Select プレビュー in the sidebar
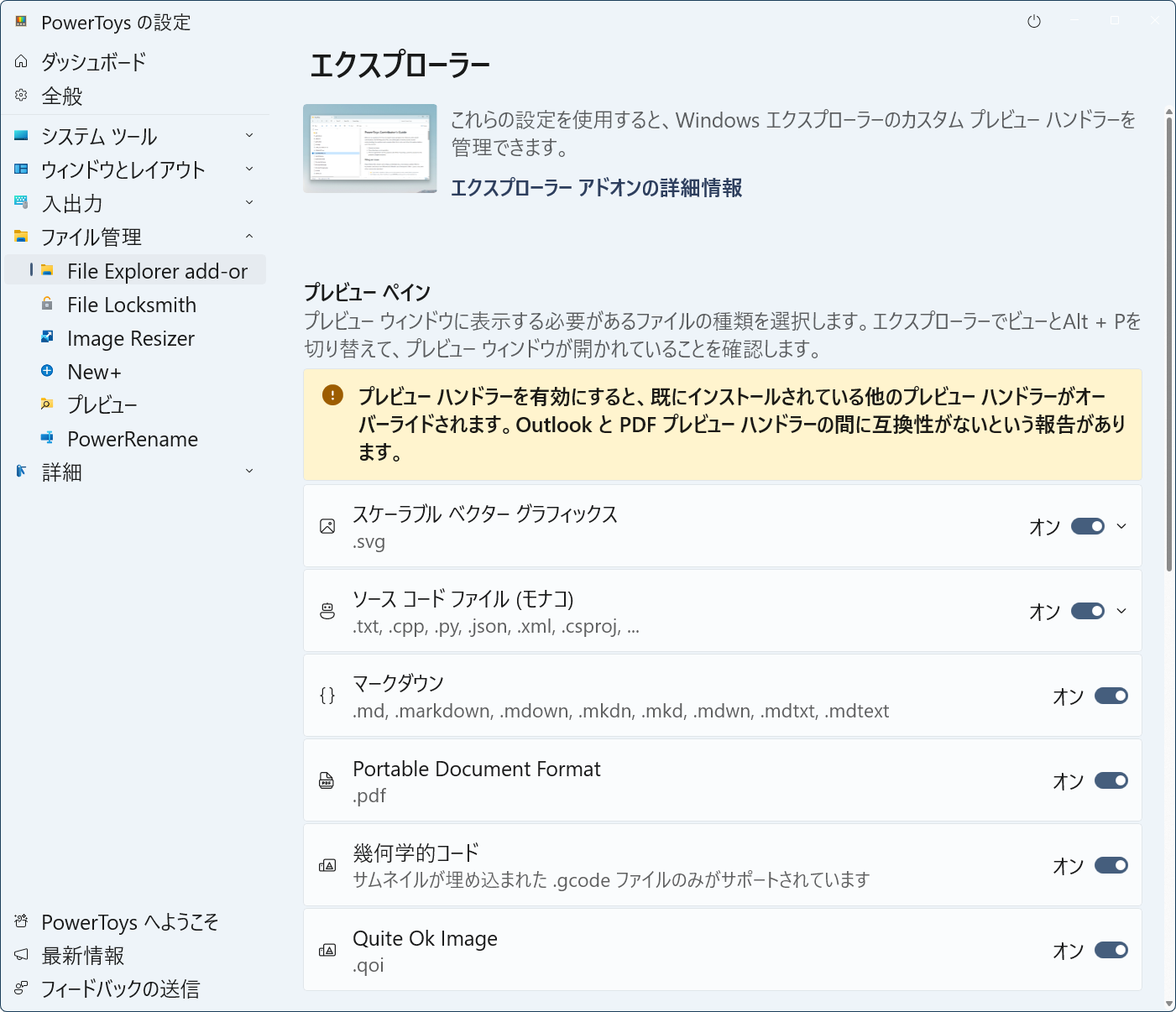Viewport: 1176px width, 1012px height. click(x=135, y=404)
